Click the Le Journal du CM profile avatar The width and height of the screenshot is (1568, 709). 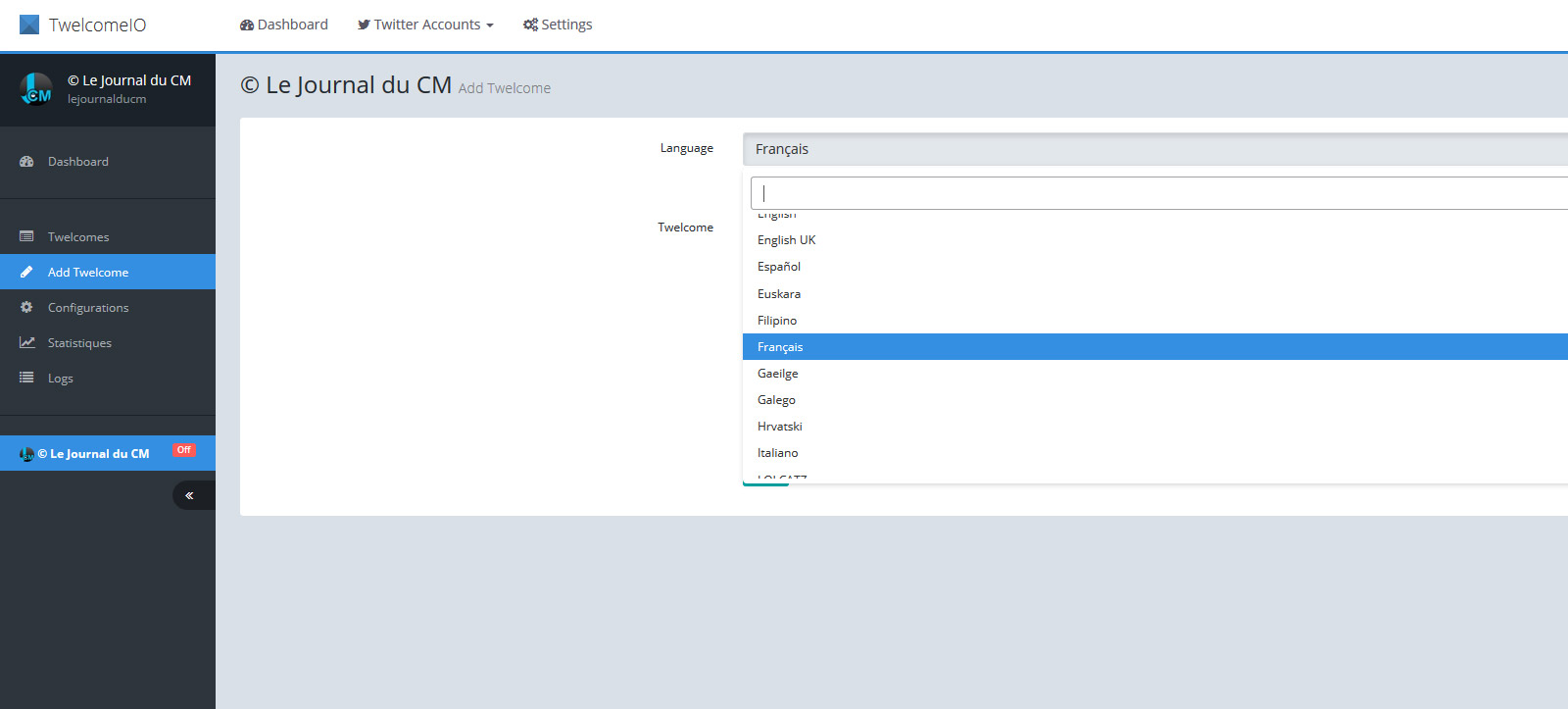[x=36, y=89]
